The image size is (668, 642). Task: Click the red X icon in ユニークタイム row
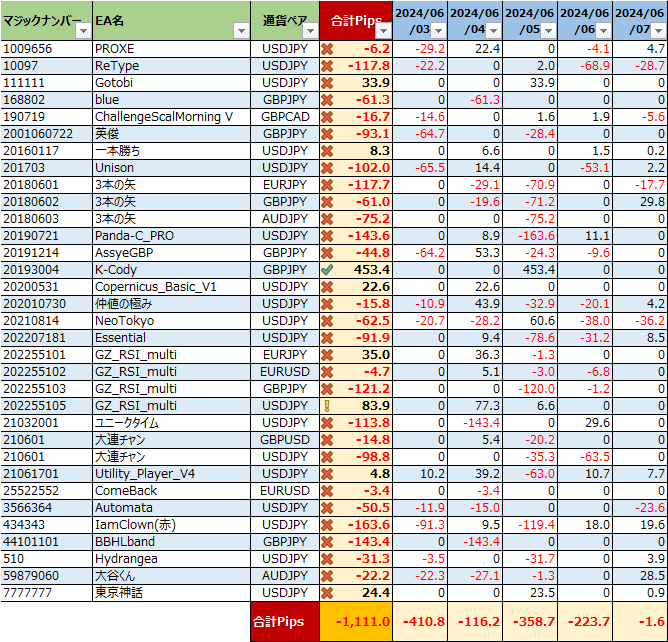(x=327, y=423)
